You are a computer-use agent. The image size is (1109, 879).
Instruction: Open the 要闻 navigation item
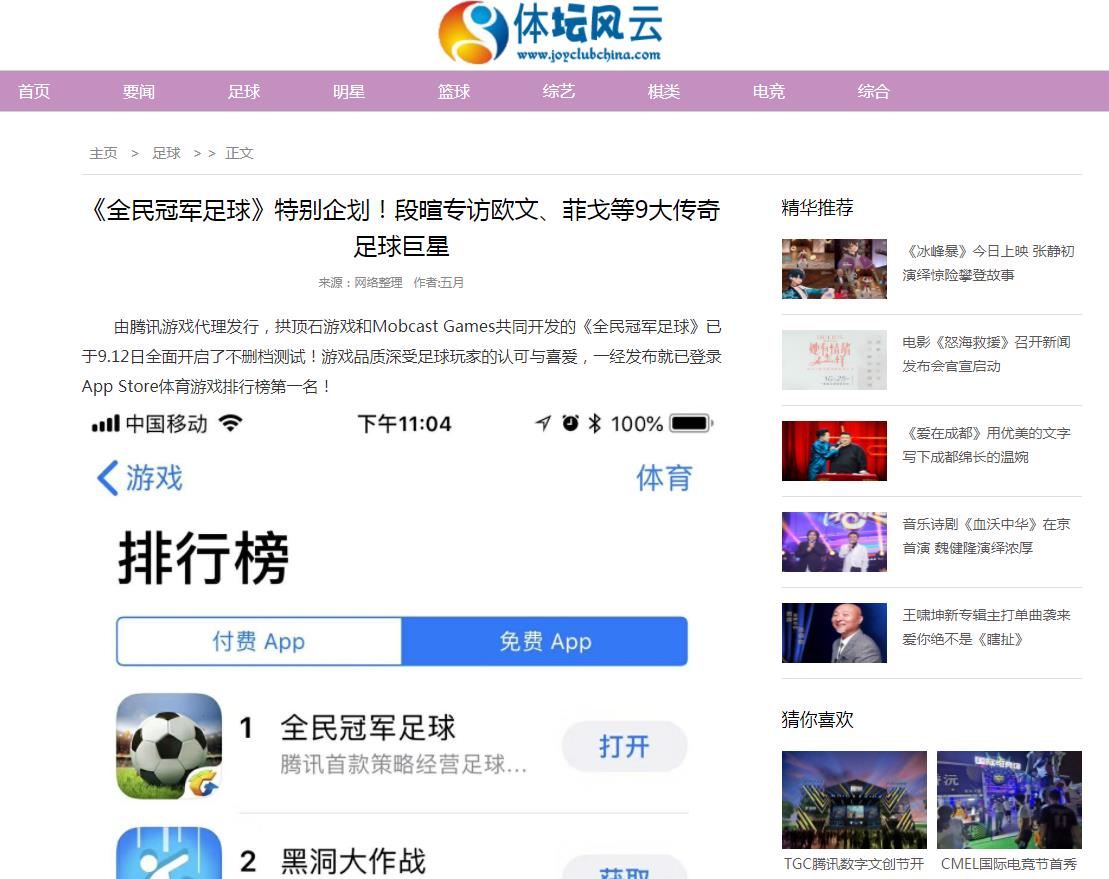point(139,91)
